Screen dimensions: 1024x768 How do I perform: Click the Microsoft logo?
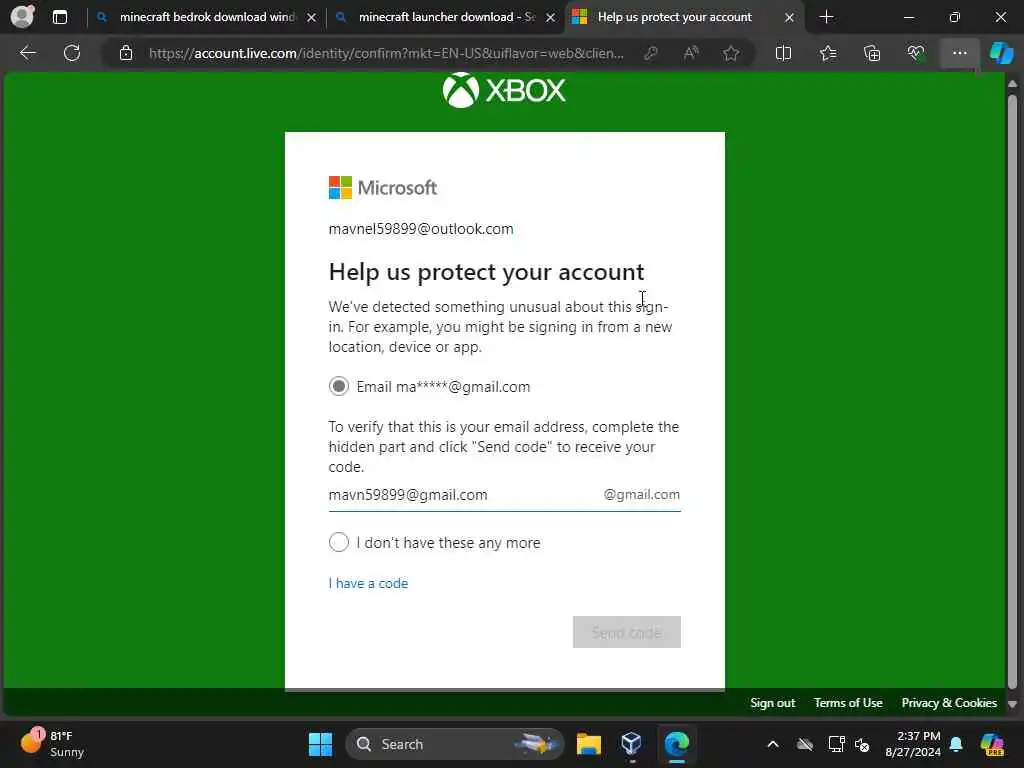click(383, 188)
